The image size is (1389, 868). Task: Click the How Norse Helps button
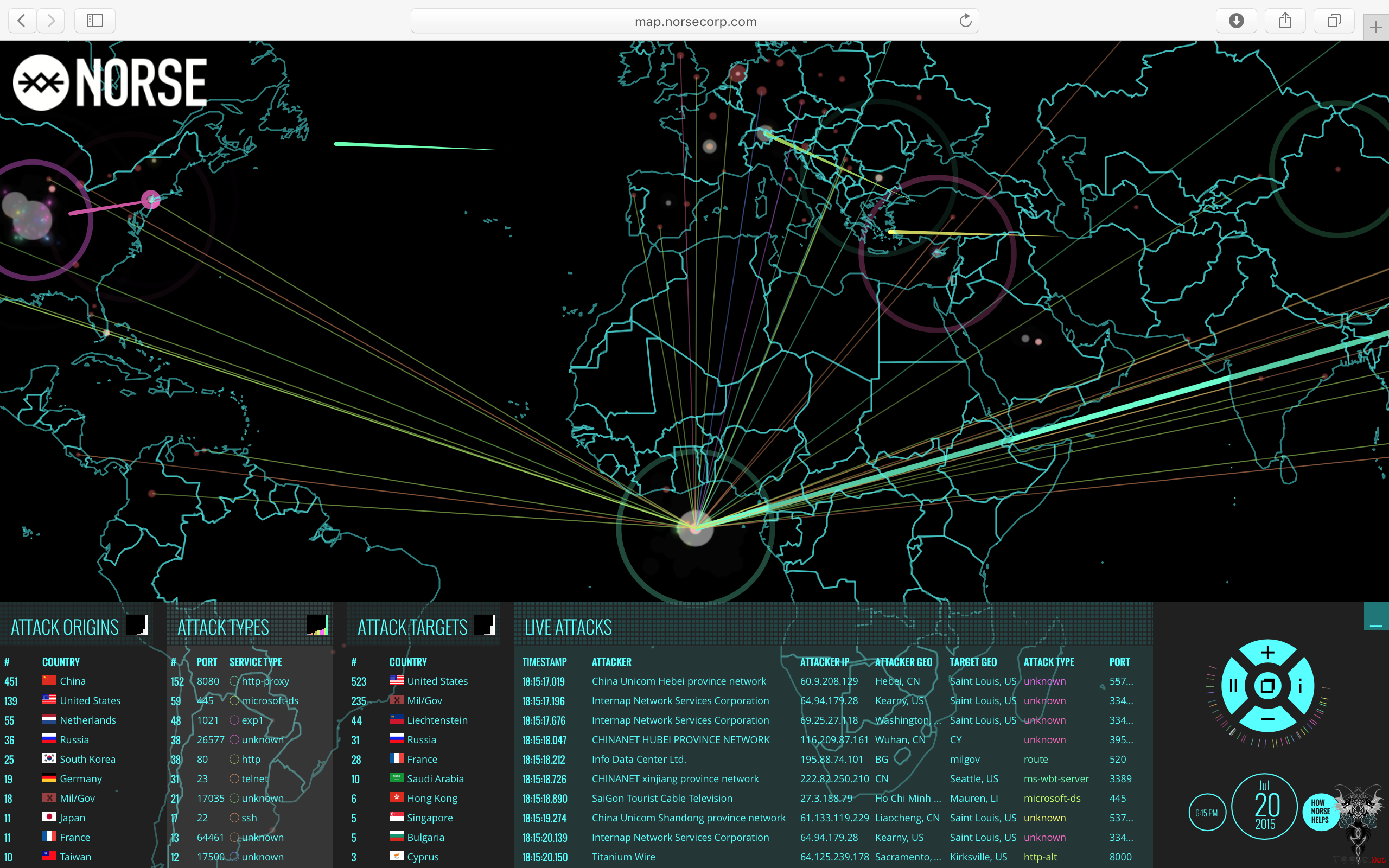(x=1320, y=811)
